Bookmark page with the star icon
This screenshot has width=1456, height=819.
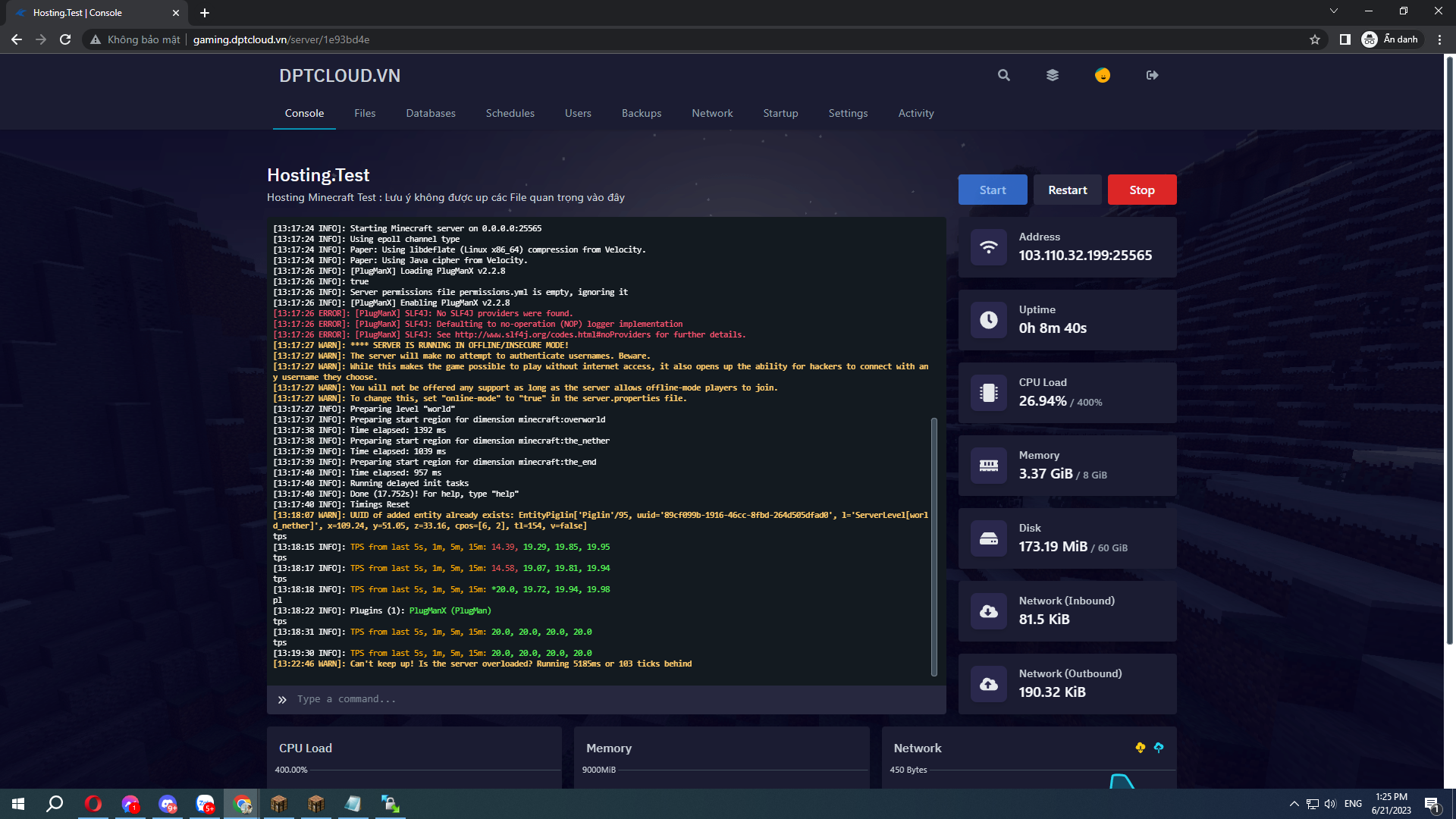[1314, 39]
